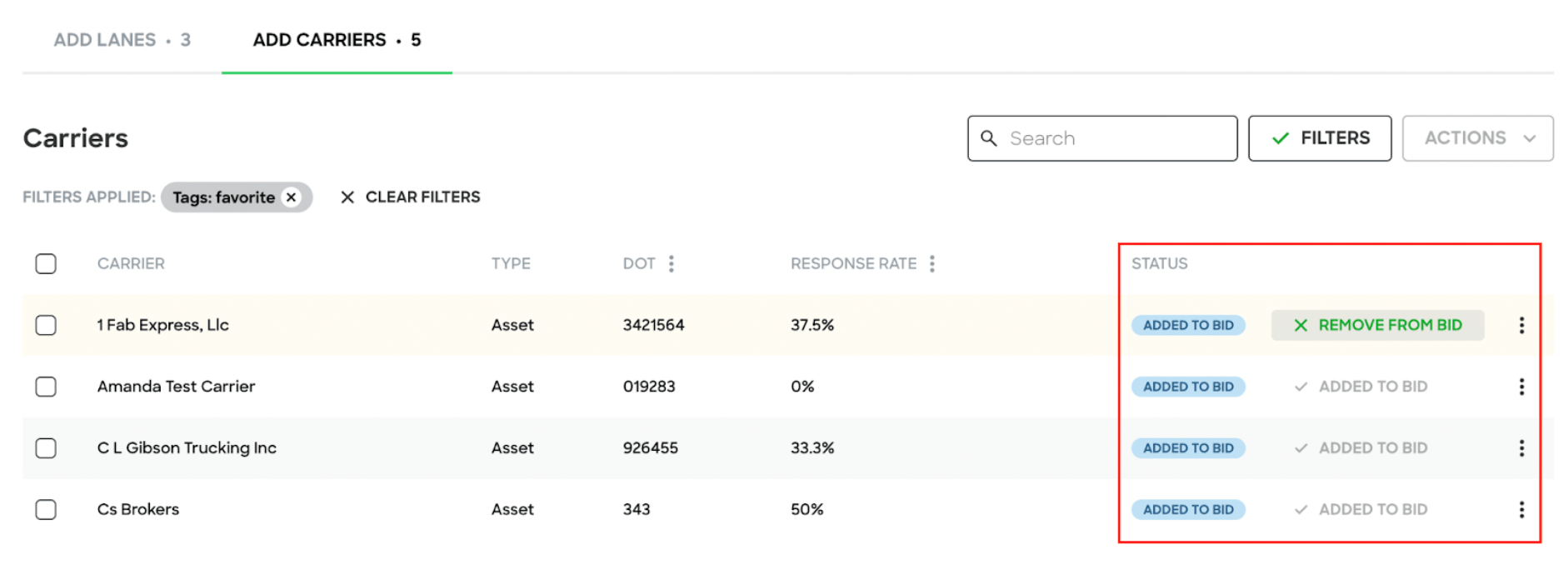The width and height of the screenshot is (1568, 570).
Task: Open more options for Cs Brokers
Action: pyautogui.click(x=1521, y=510)
